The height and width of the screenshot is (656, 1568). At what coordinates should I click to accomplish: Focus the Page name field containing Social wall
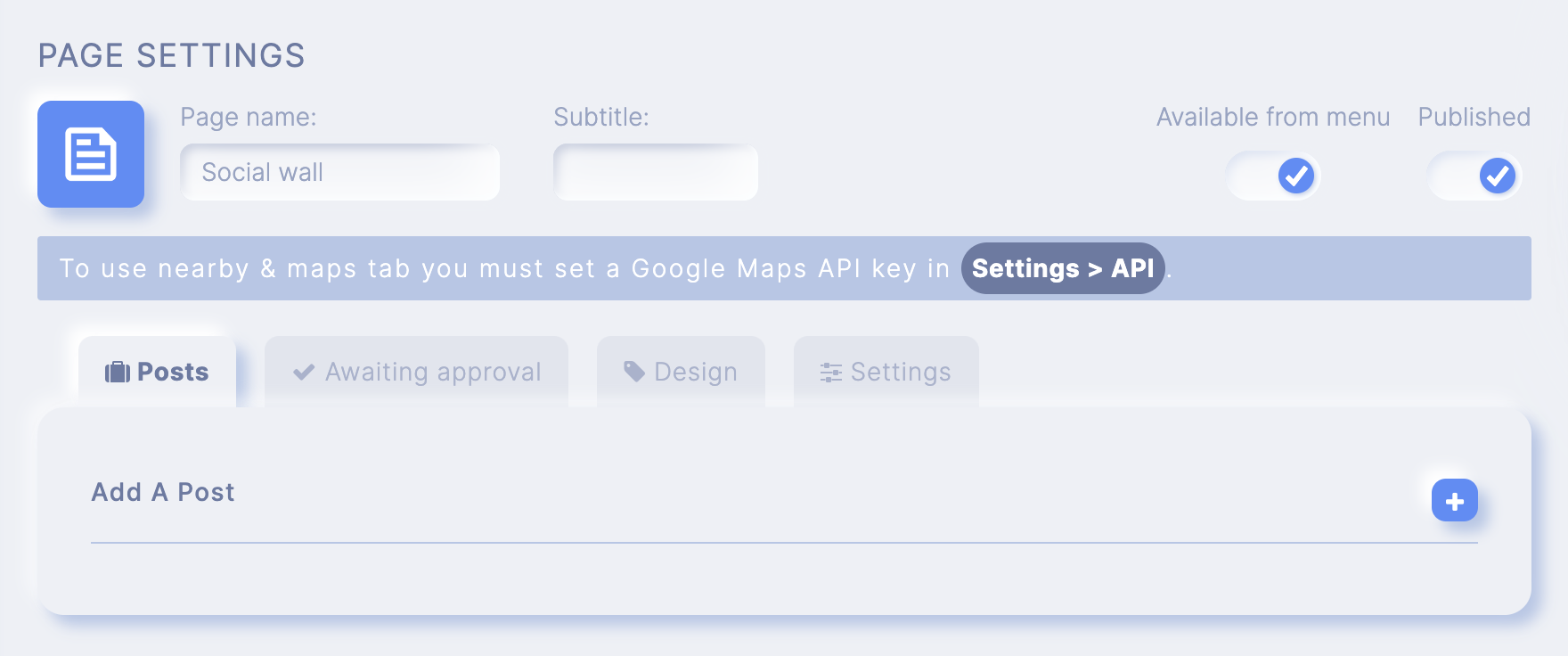(339, 172)
